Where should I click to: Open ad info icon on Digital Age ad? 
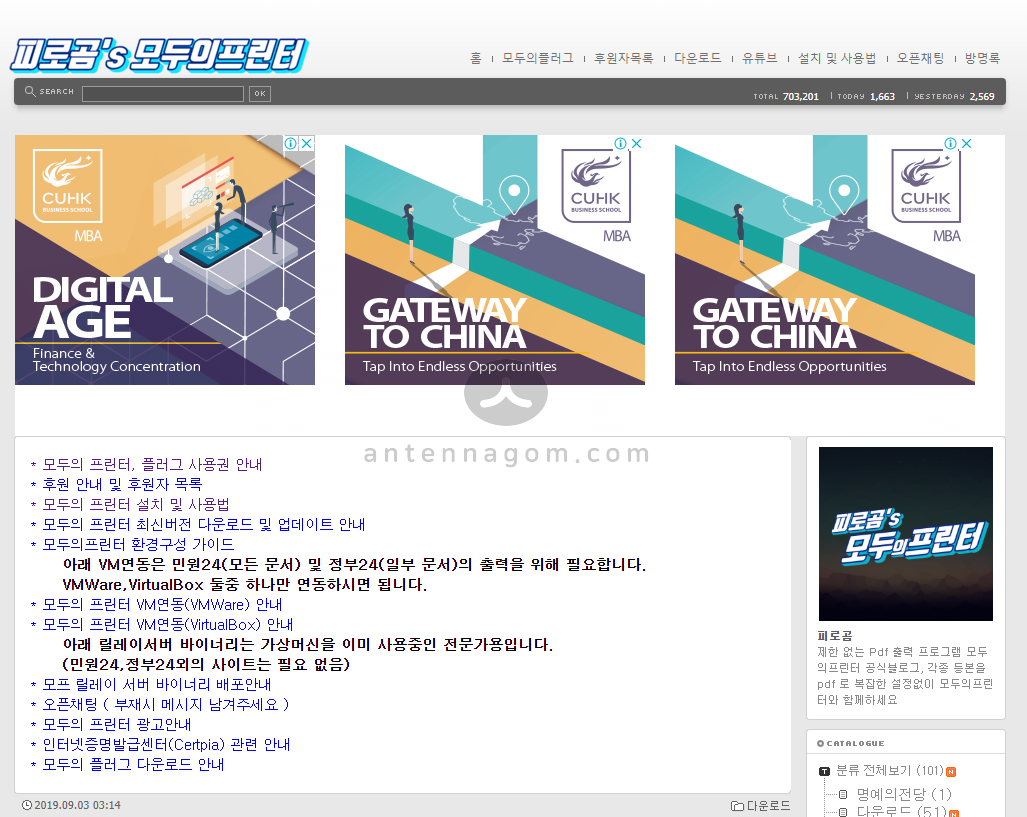(x=291, y=143)
